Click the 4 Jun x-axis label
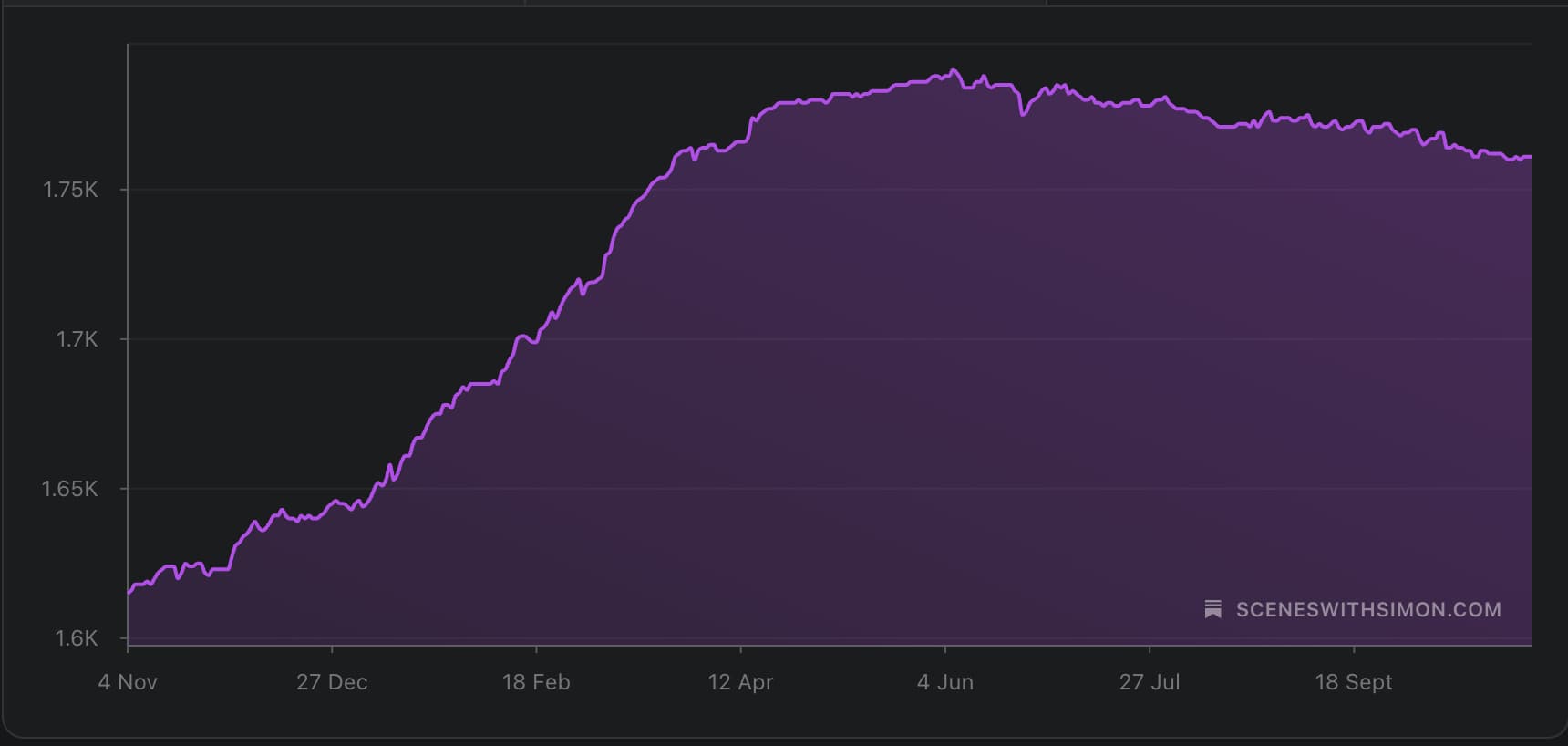This screenshot has width=1568, height=746. [945, 682]
